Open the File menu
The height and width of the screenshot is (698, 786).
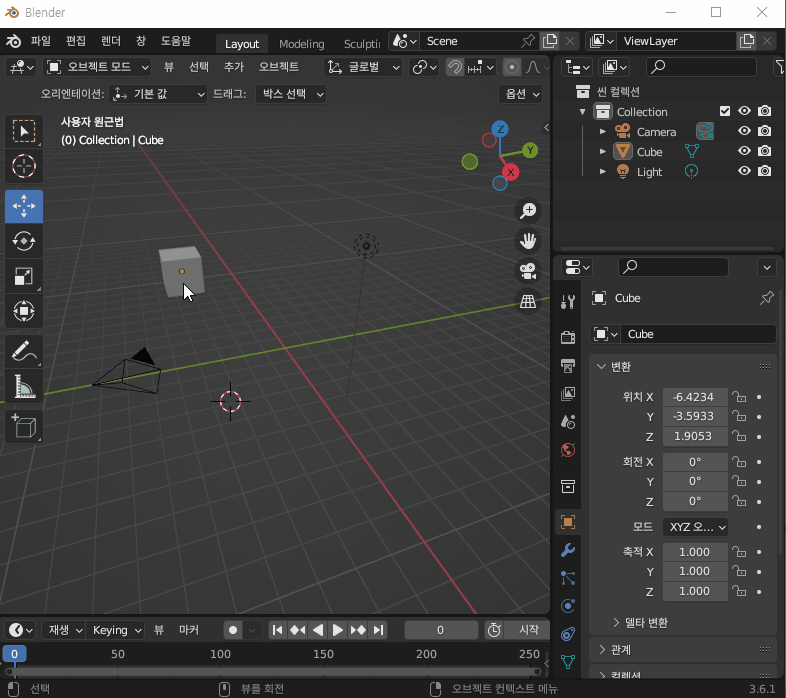point(41,41)
